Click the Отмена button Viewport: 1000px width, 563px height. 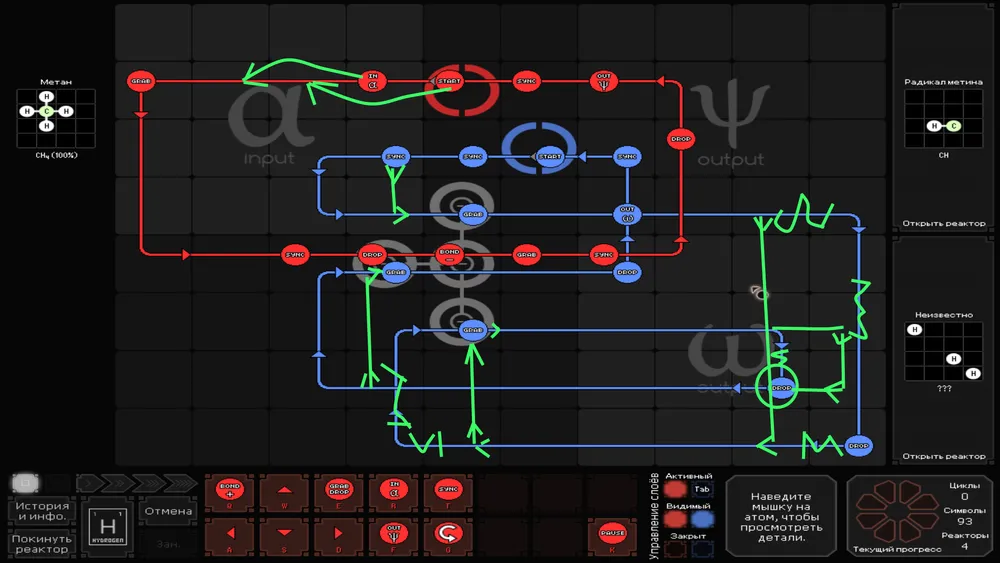click(168, 511)
